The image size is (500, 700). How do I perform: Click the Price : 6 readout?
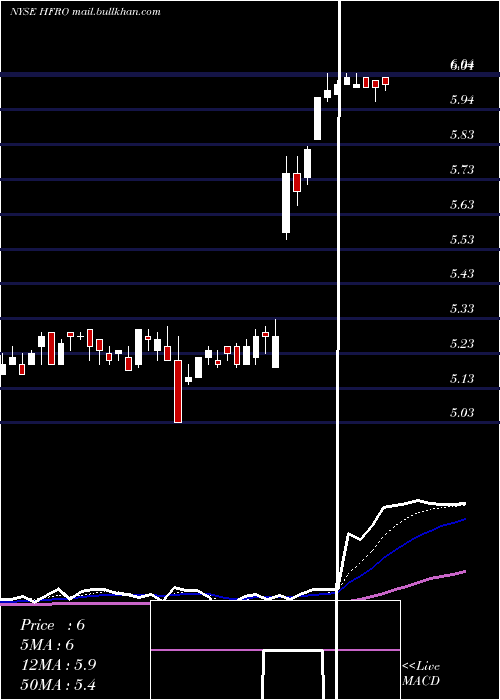52,625
